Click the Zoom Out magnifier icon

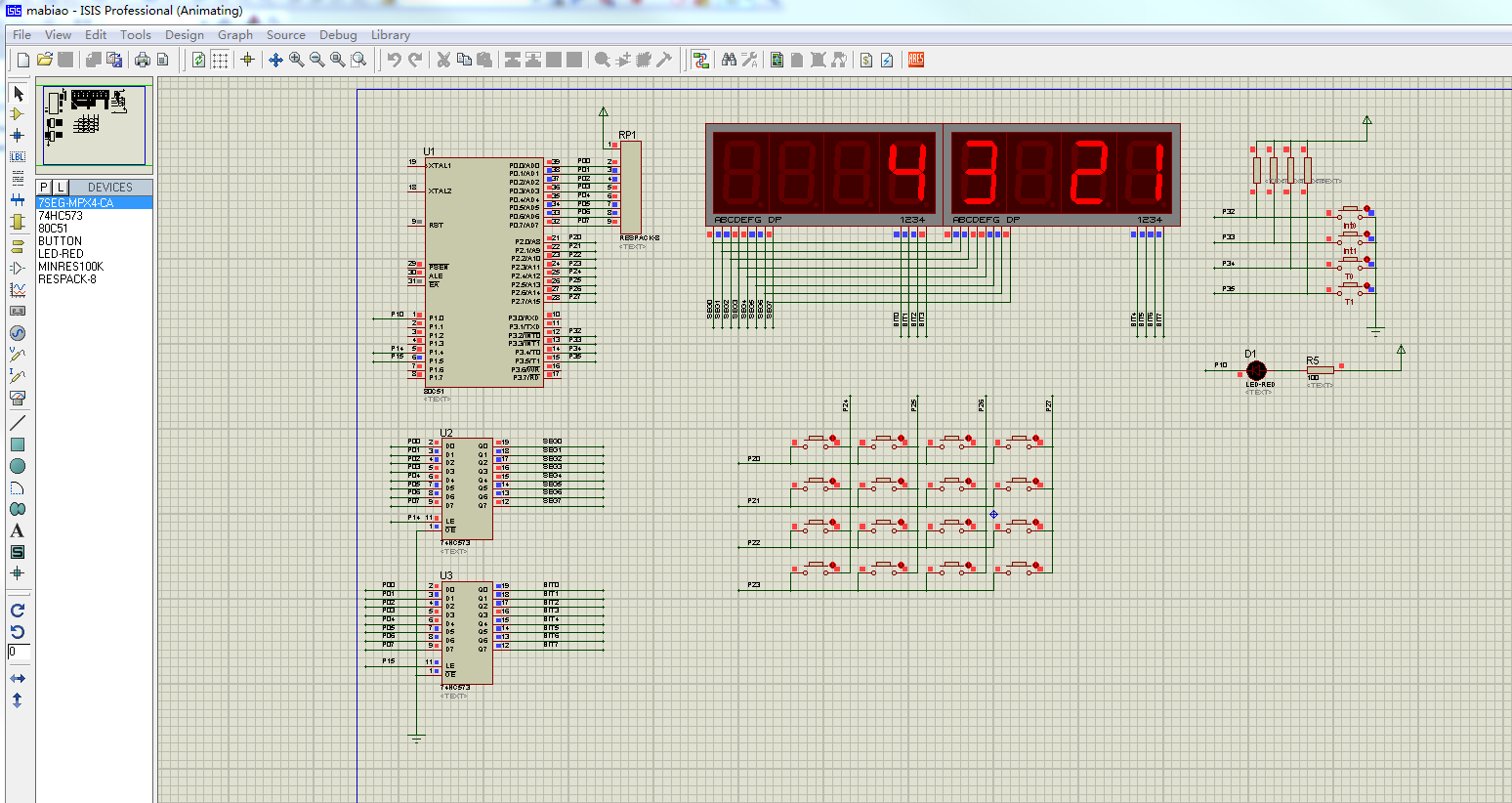point(317,60)
